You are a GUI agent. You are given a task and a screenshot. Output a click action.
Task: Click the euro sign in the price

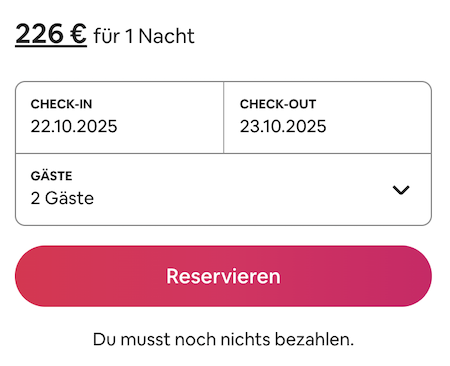click(x=78, y=34)
